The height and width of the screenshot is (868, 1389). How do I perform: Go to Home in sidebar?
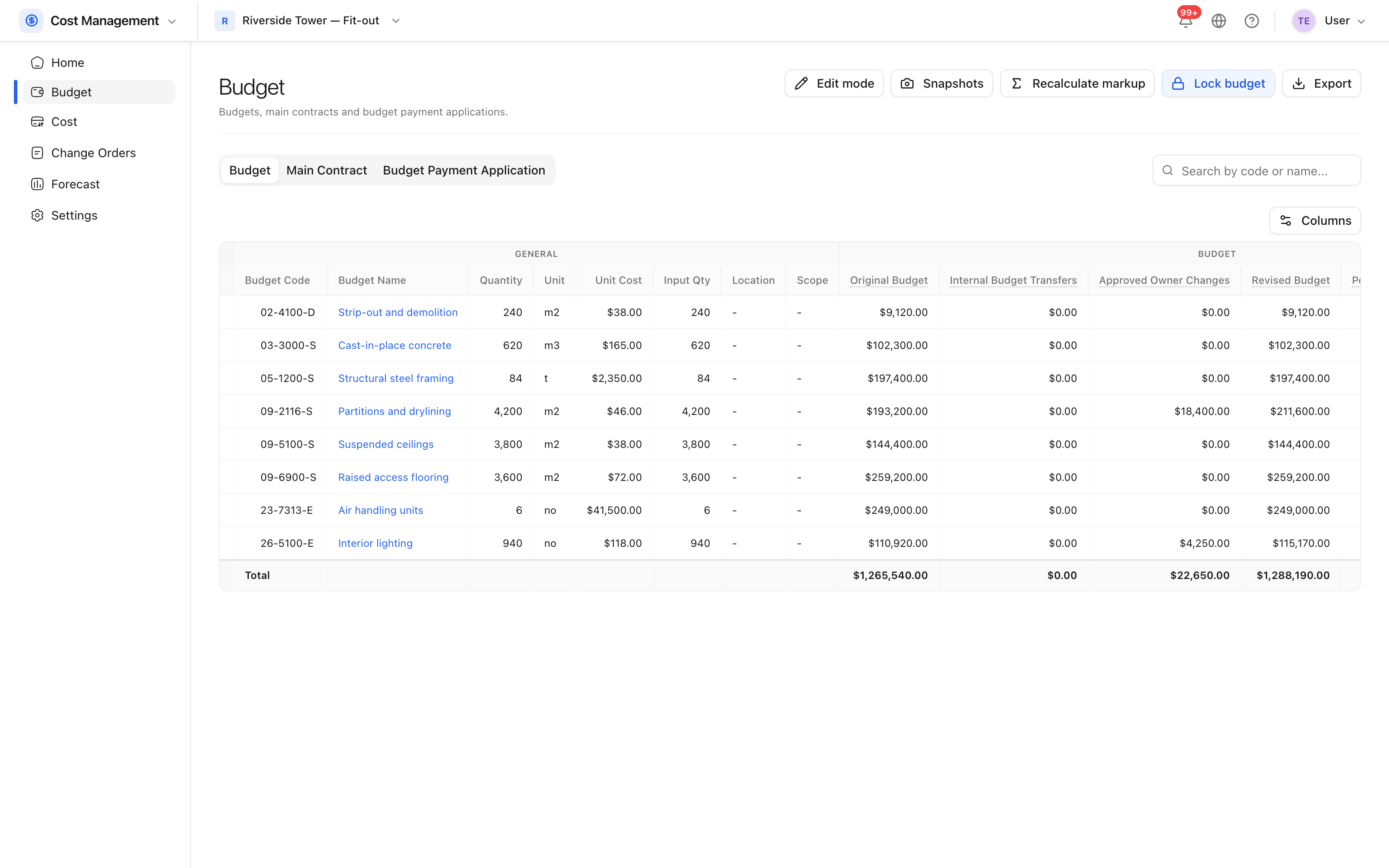point(99,62)
